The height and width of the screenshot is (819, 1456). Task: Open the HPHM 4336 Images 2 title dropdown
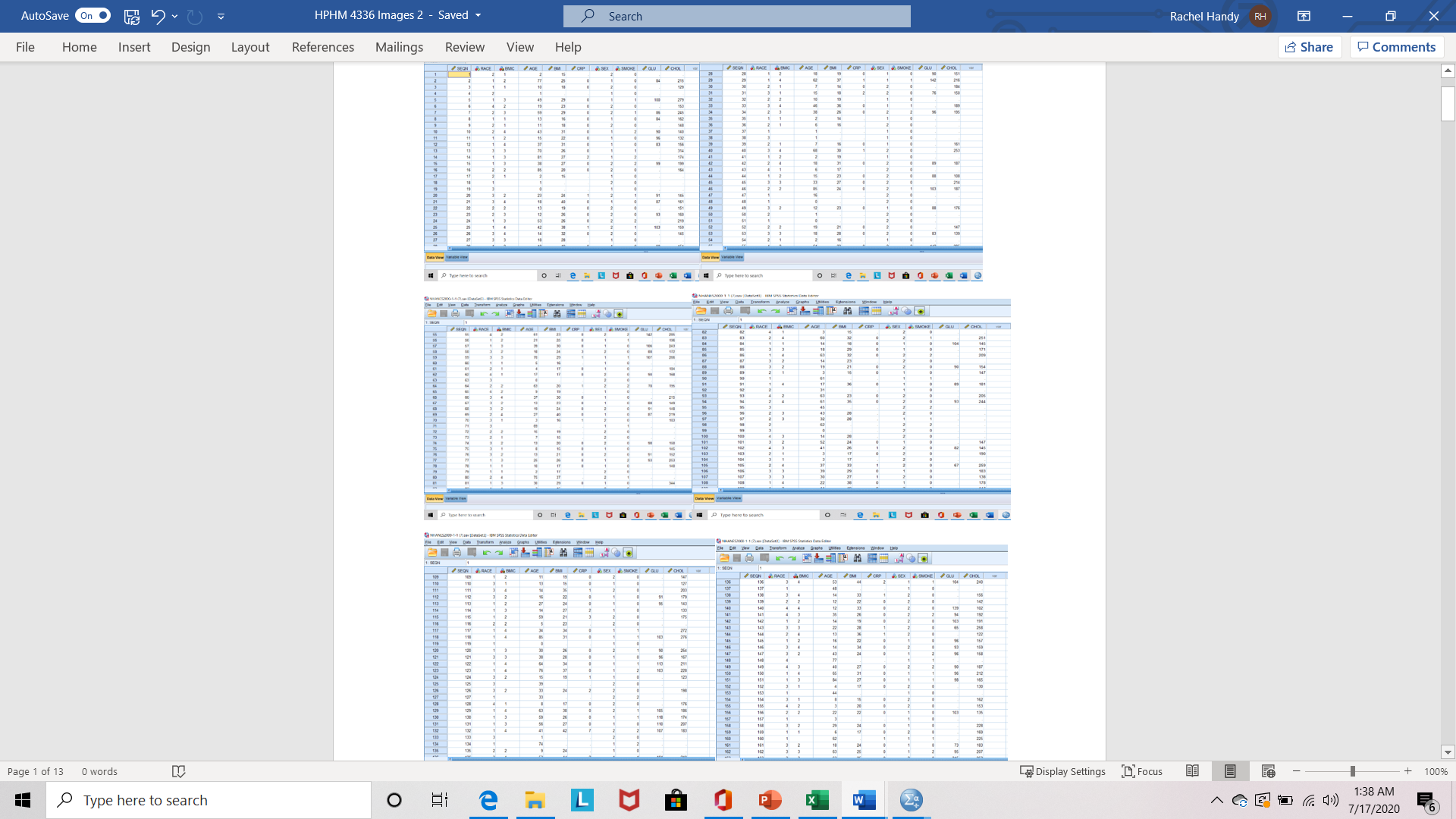point(478,15)
